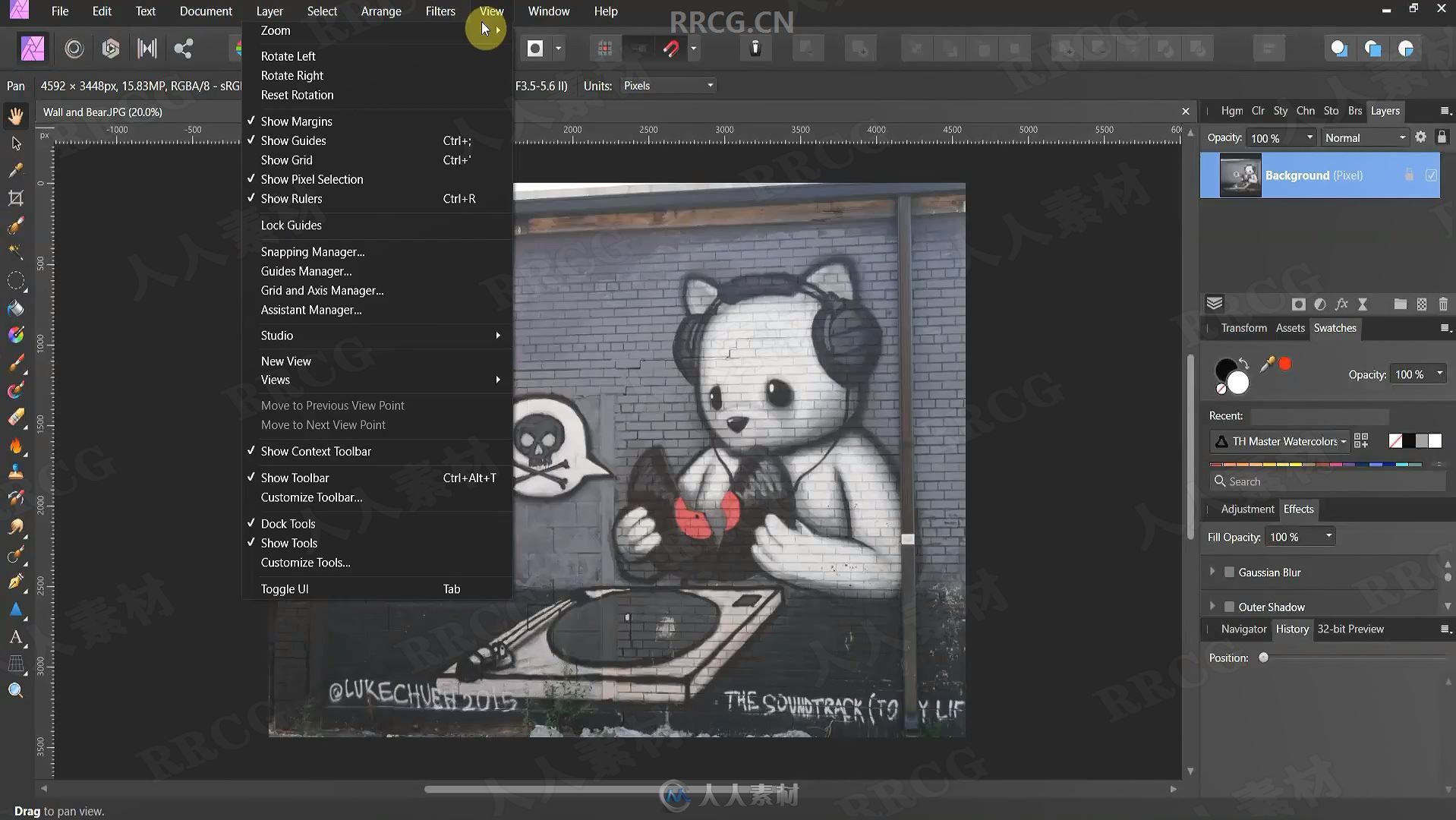This screenshot has height=820, width=1456.
Task: Click the History Position slider handle
Action: coord(1263,658)
